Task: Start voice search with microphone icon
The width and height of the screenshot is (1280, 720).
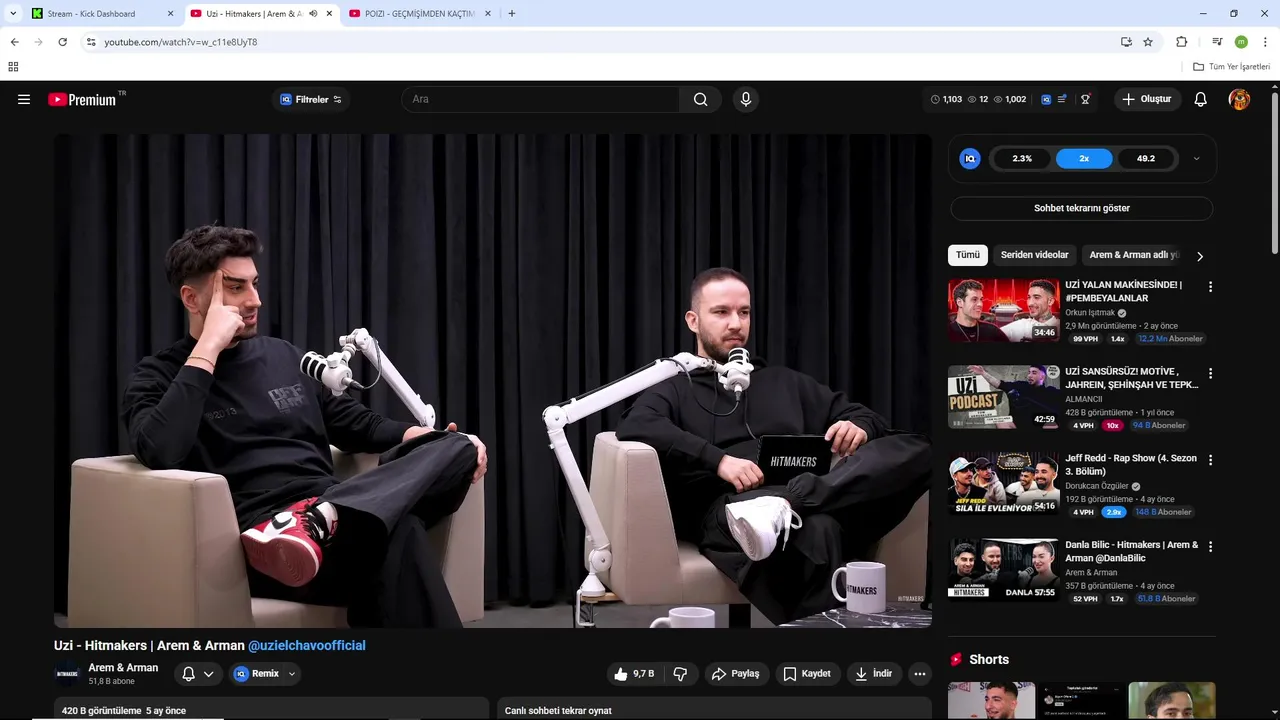Action: pyautogui.click(x=745, y=99)
